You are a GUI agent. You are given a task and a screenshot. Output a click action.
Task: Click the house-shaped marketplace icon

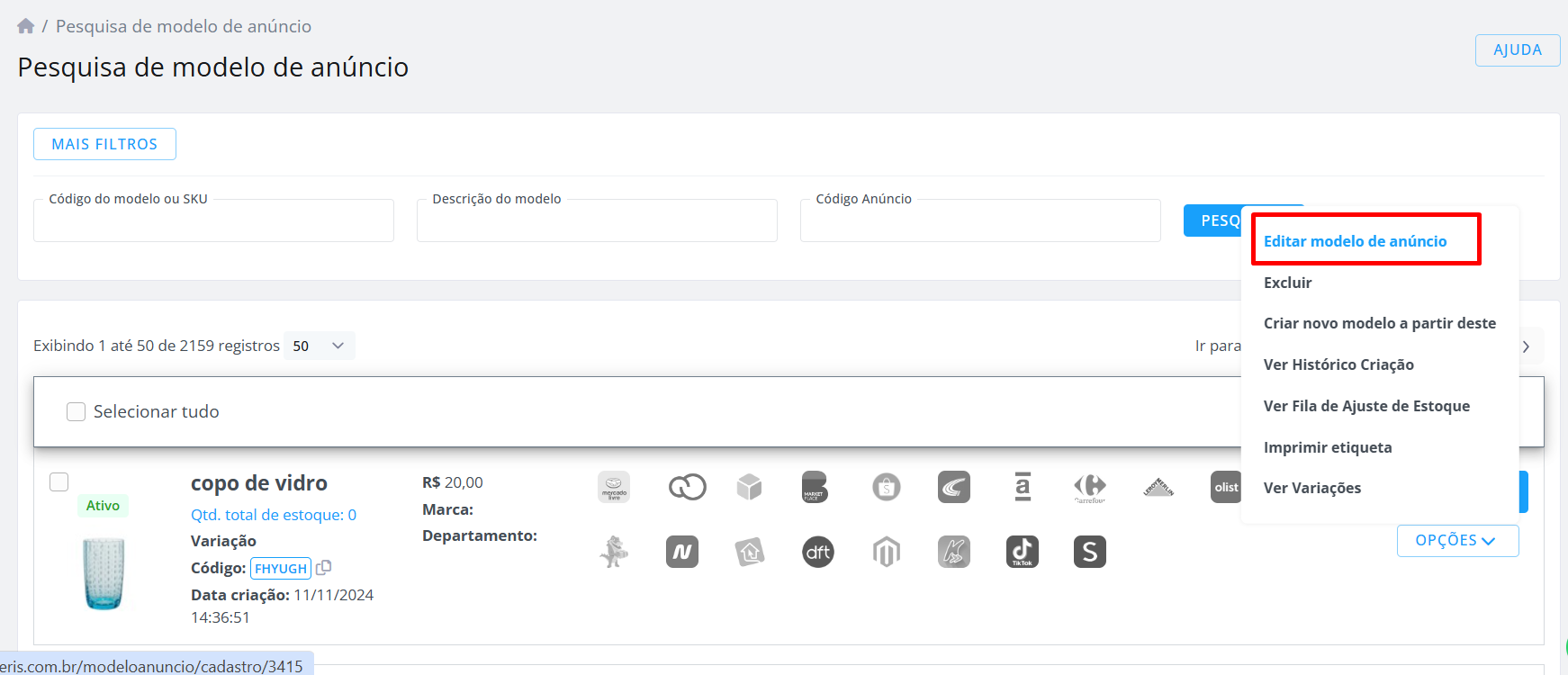tap(750, 552)
